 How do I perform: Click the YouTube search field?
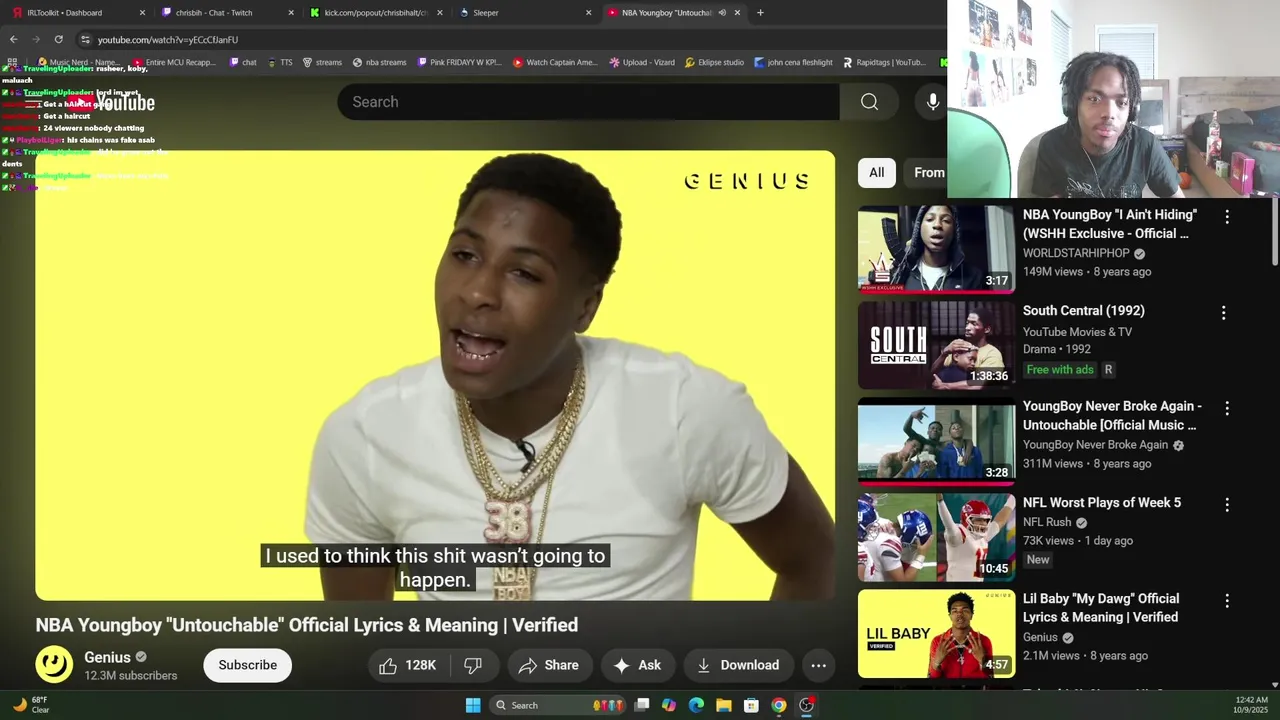tap(588, 102)
